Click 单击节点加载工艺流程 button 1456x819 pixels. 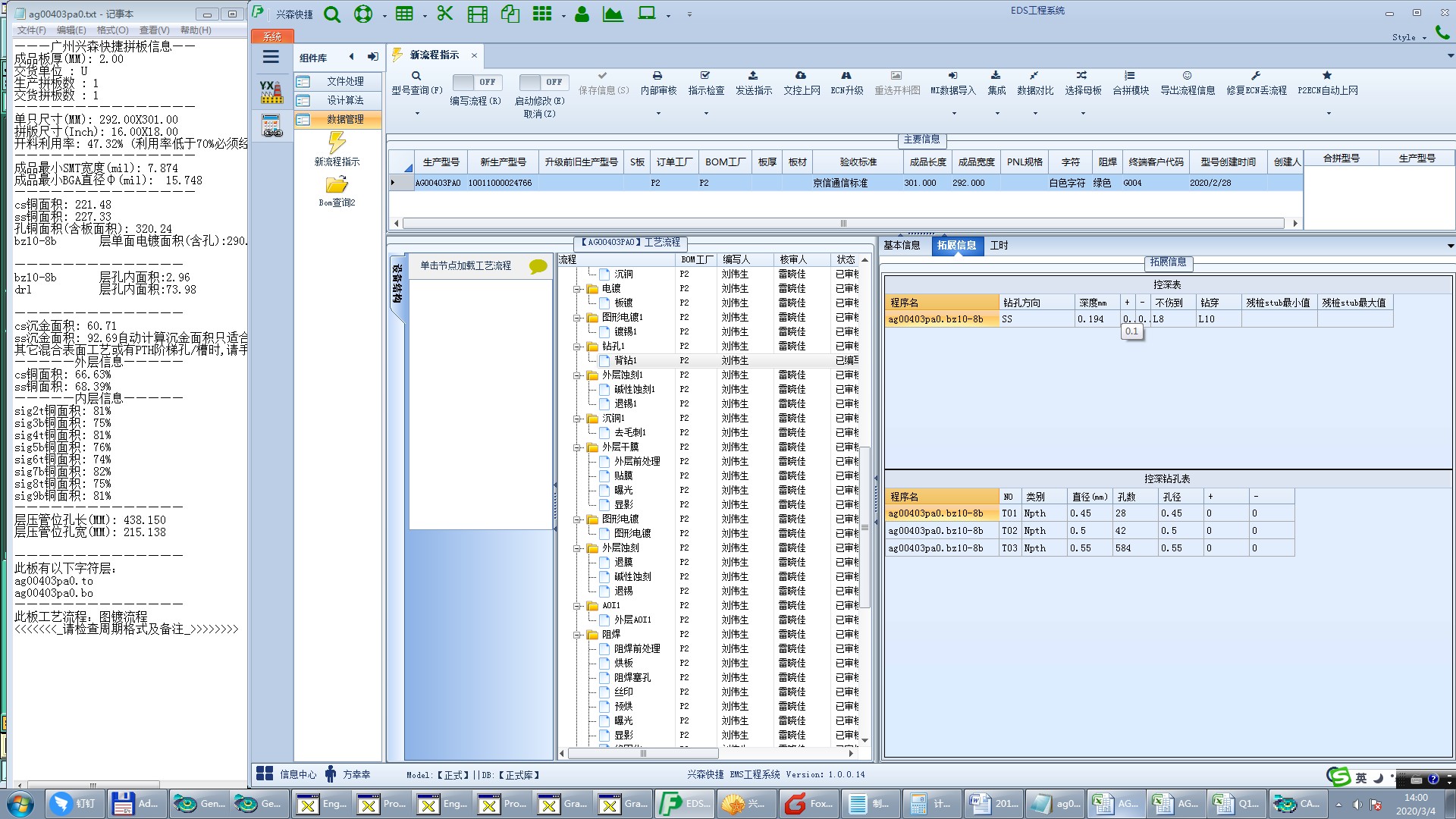(x=466, y=266)
